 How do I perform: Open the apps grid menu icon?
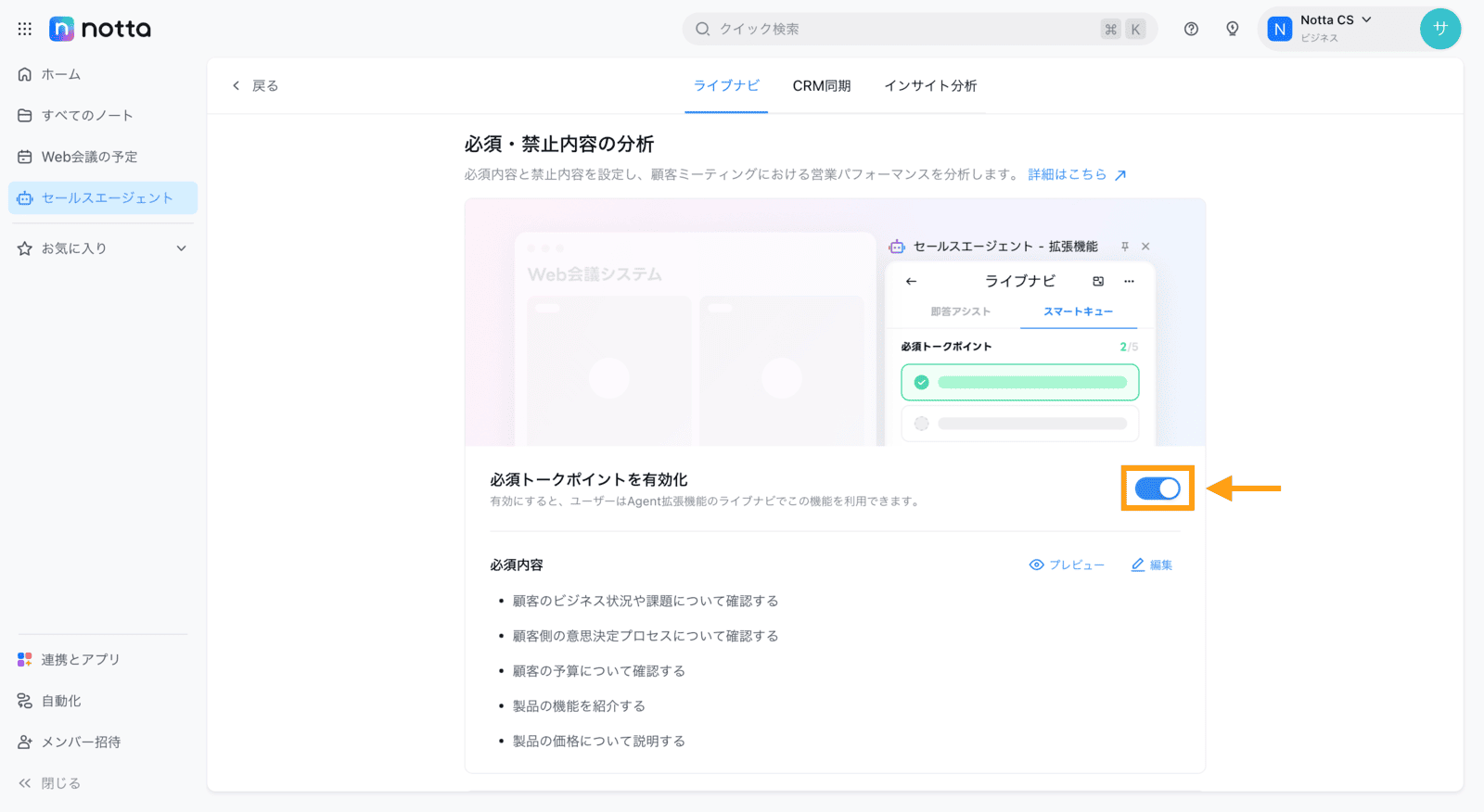25,29
